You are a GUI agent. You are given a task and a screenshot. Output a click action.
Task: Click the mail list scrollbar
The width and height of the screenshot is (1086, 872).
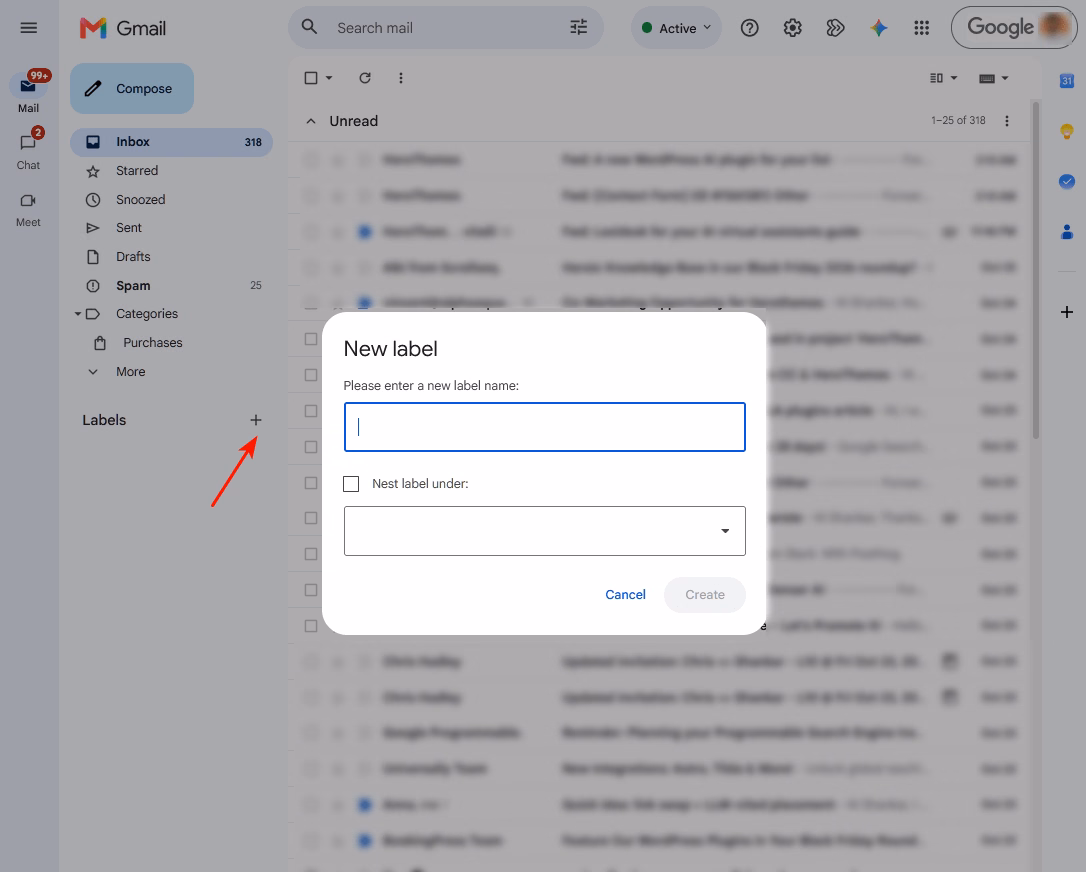1035,270
